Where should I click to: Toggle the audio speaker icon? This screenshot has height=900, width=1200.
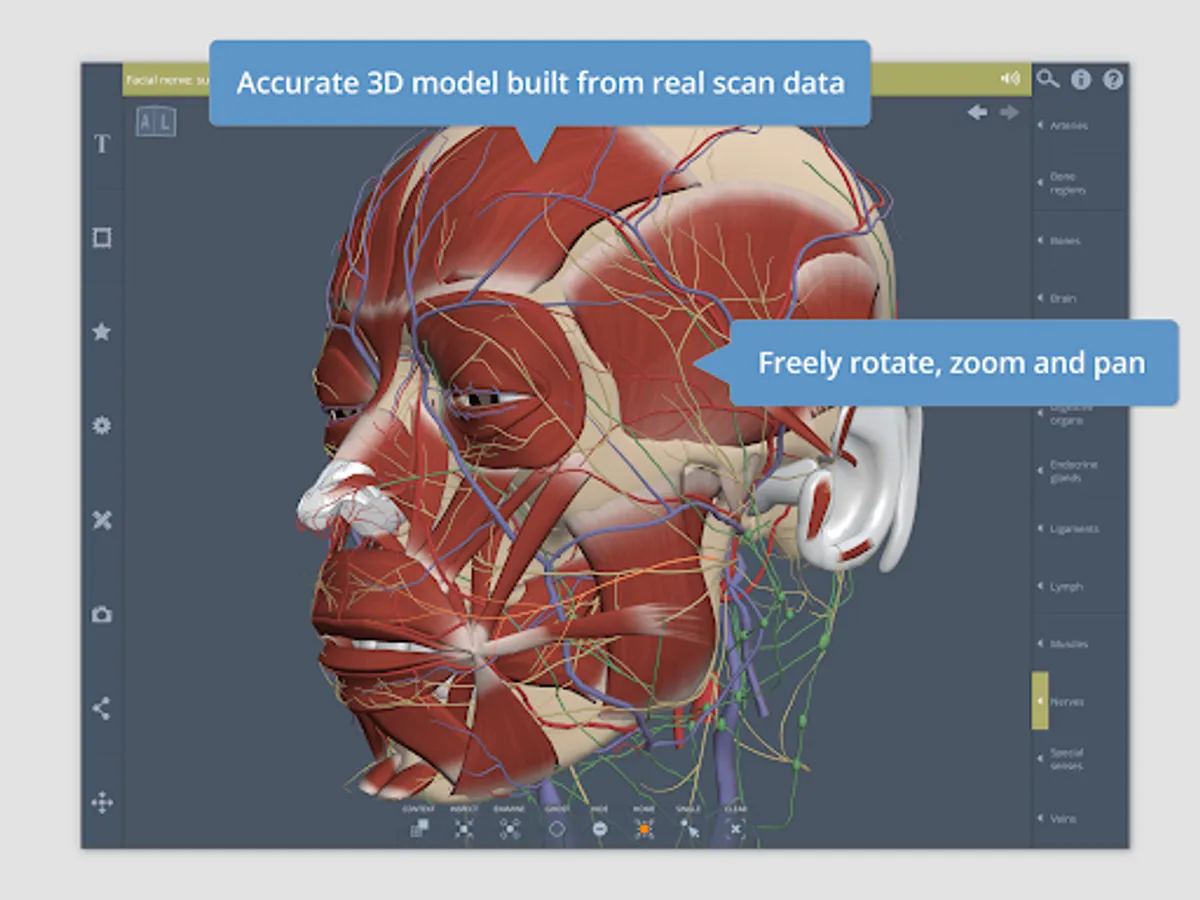(1011, 79)
